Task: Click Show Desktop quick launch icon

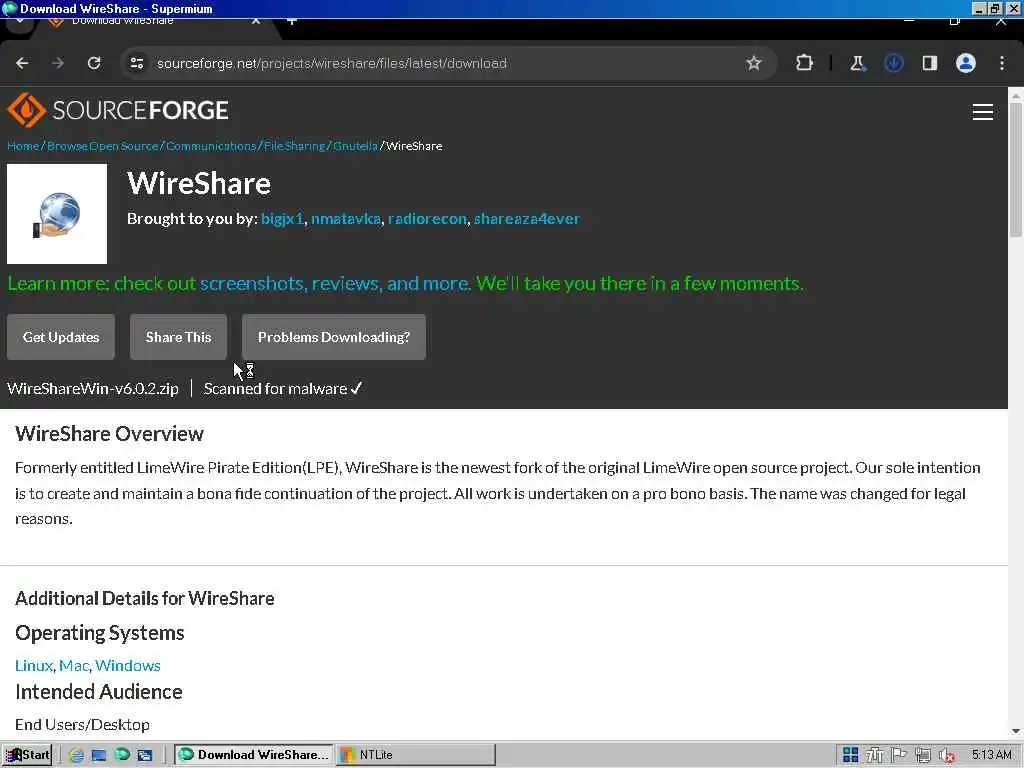Action: (x=99, y=755)
